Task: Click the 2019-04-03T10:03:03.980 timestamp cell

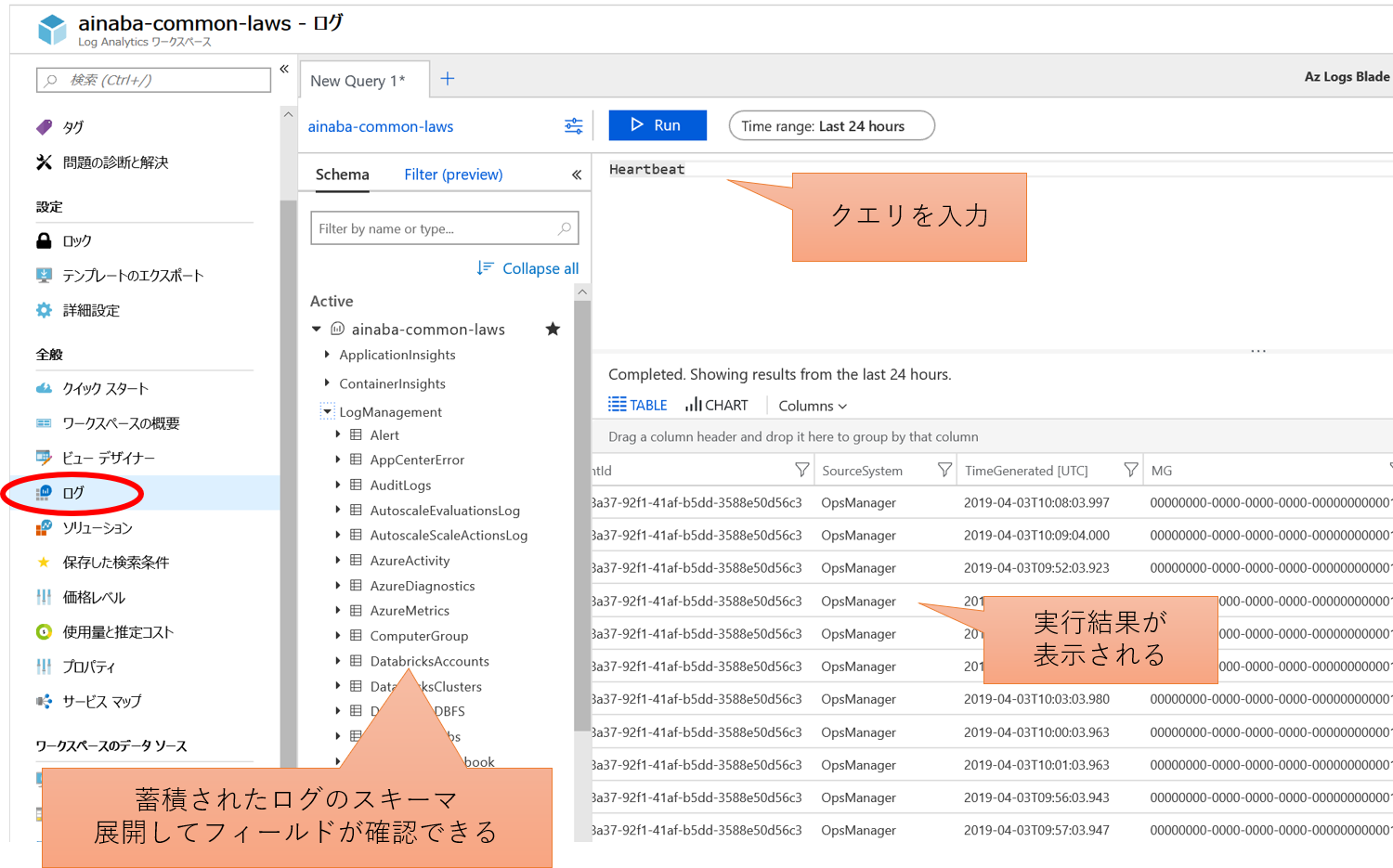Action: click(1036, 699)
